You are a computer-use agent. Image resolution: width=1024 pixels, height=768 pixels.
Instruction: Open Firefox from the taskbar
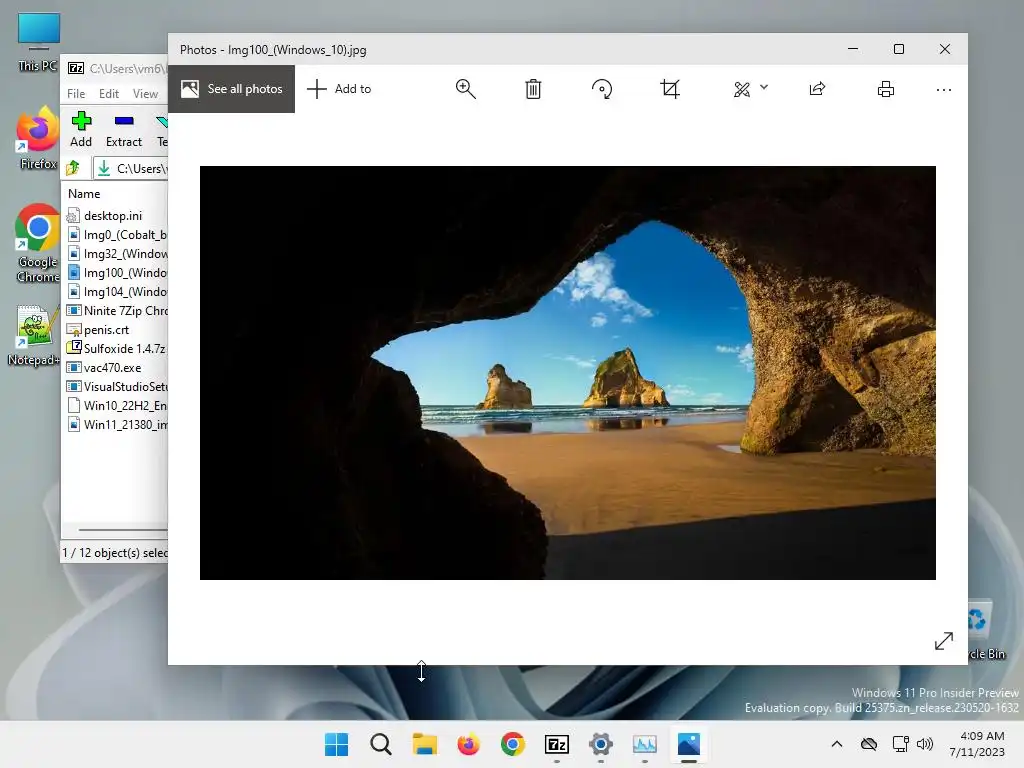click(x=468, y=744)
